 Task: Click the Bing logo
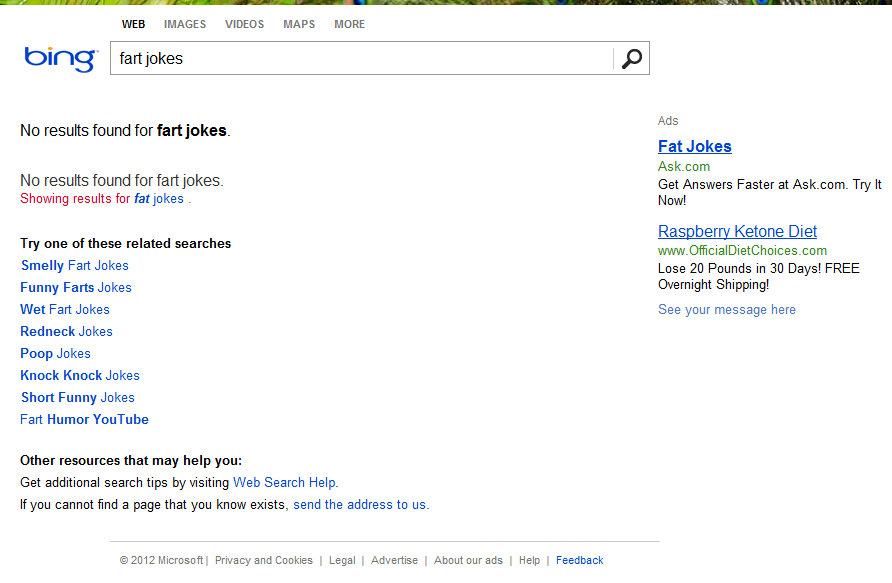click(x=58, y=59)
